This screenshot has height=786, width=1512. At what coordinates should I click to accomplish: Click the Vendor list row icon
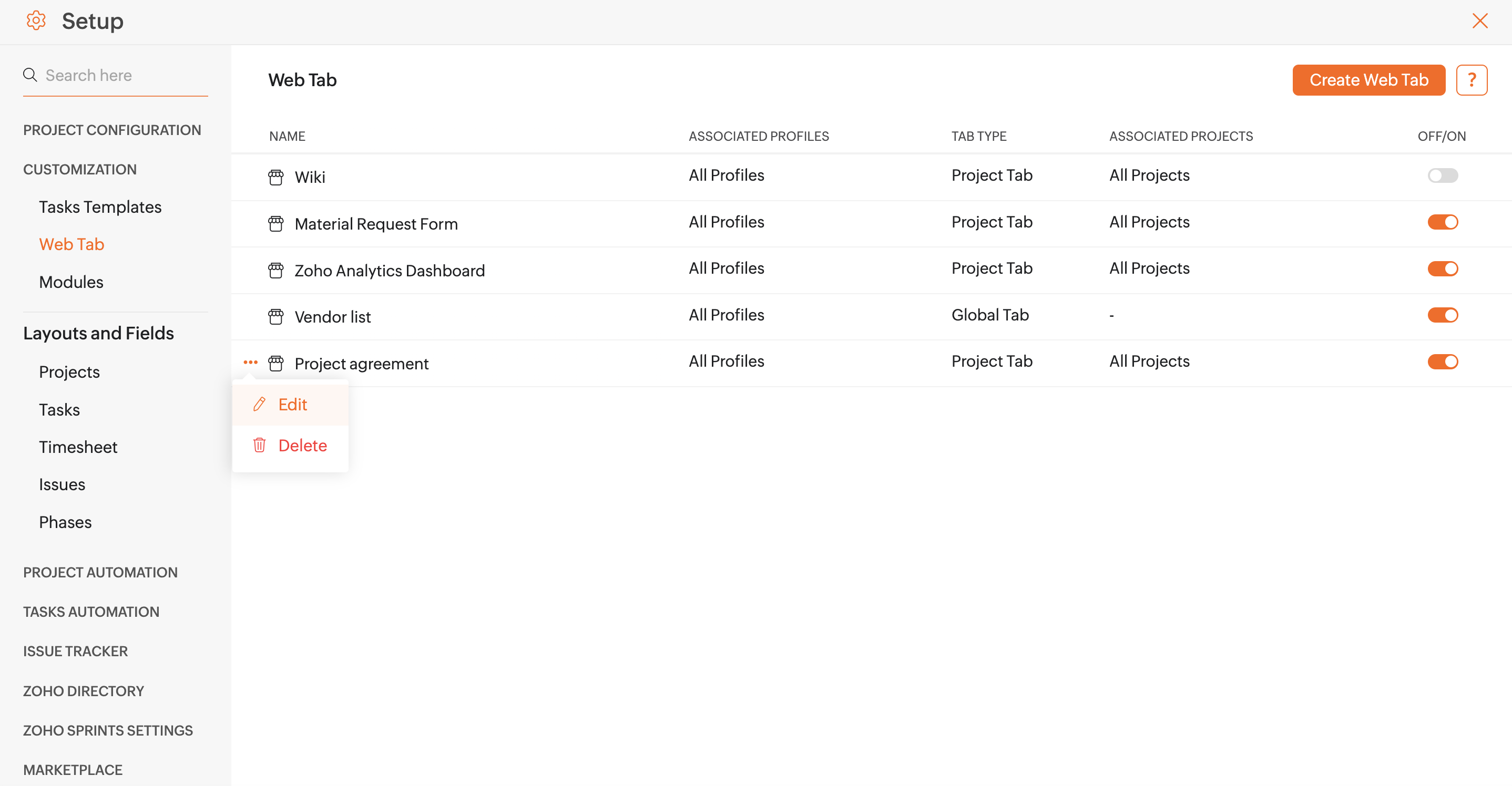[276, 317]
